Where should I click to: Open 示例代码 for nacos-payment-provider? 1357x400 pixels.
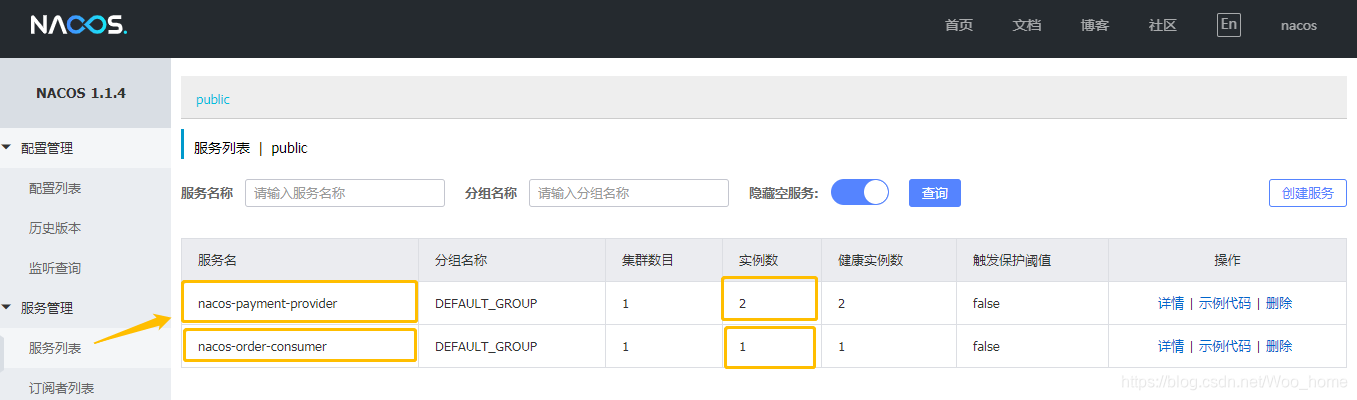(1225, 303)
